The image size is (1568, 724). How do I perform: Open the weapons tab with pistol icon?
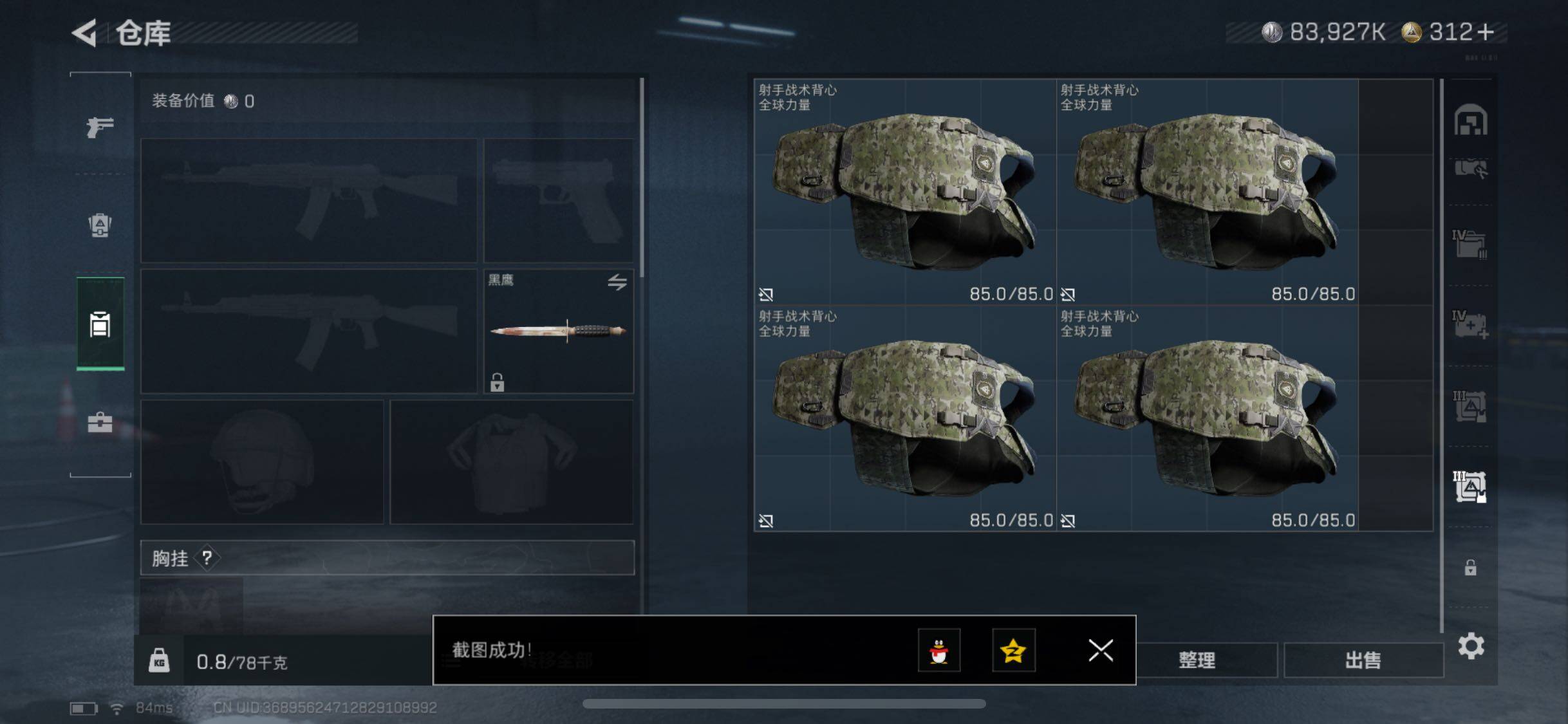100,126
